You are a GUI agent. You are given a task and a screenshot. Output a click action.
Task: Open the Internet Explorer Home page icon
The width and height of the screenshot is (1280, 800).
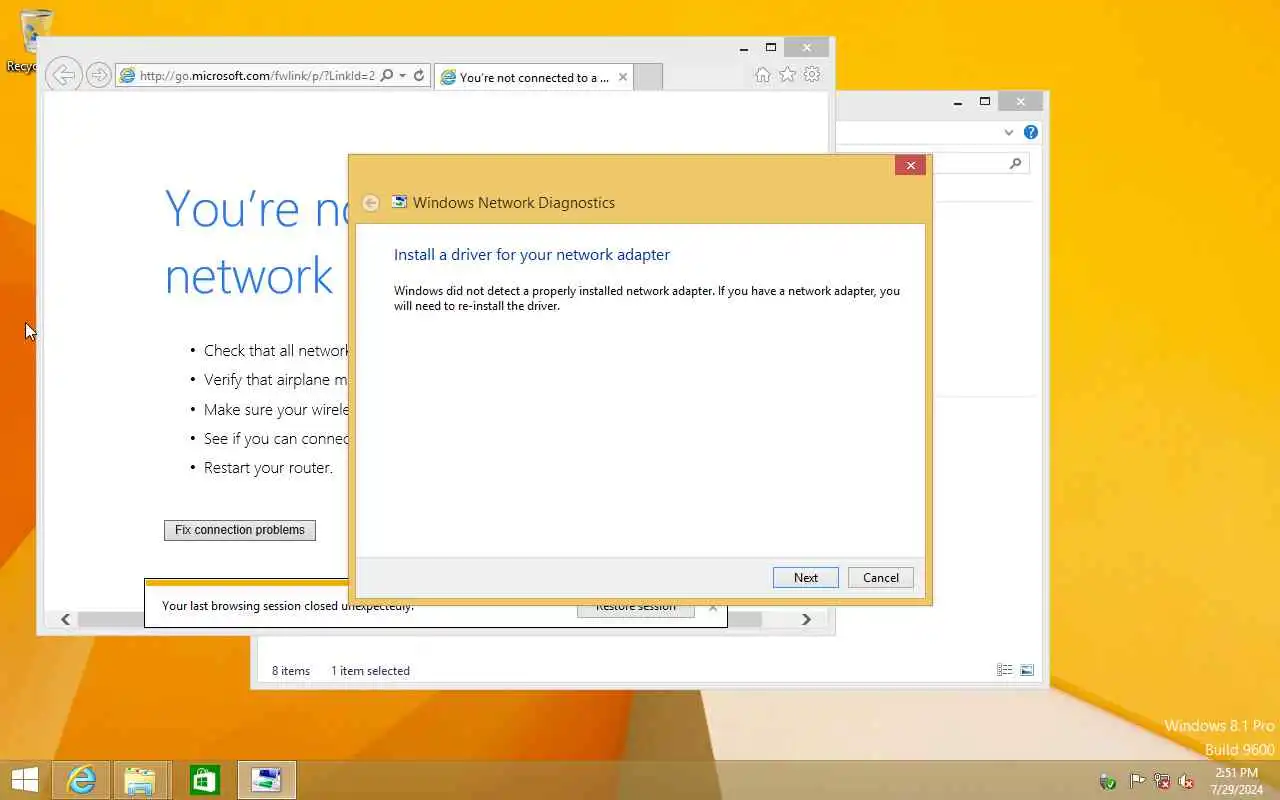pyautogui.click(x=763, y=75)
